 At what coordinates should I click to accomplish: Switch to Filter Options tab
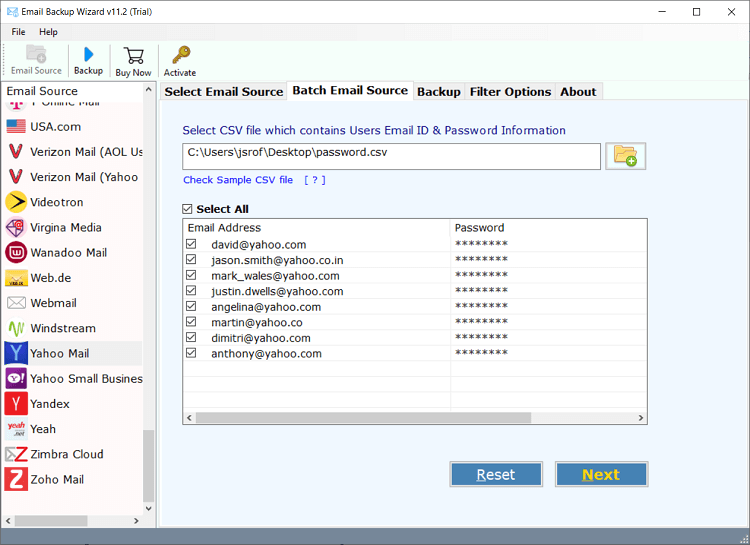(x=510, y=91)
